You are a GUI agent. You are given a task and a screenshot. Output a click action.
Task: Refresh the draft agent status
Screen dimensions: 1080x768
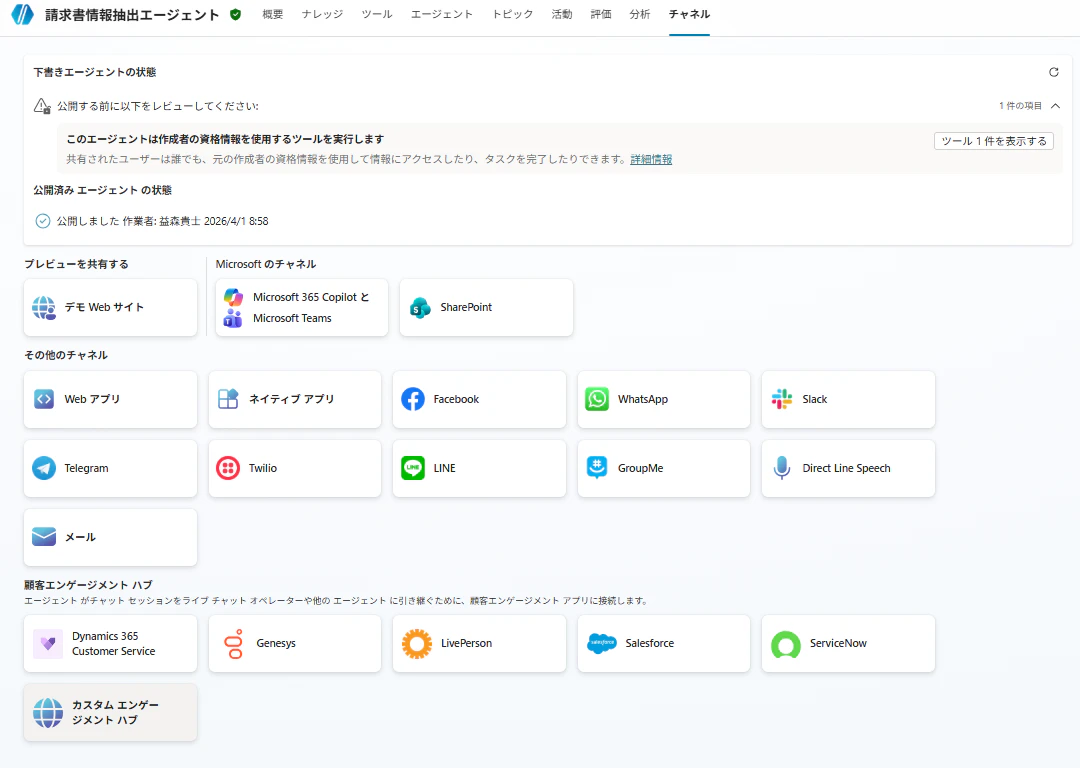click(x=1053, y=72)
